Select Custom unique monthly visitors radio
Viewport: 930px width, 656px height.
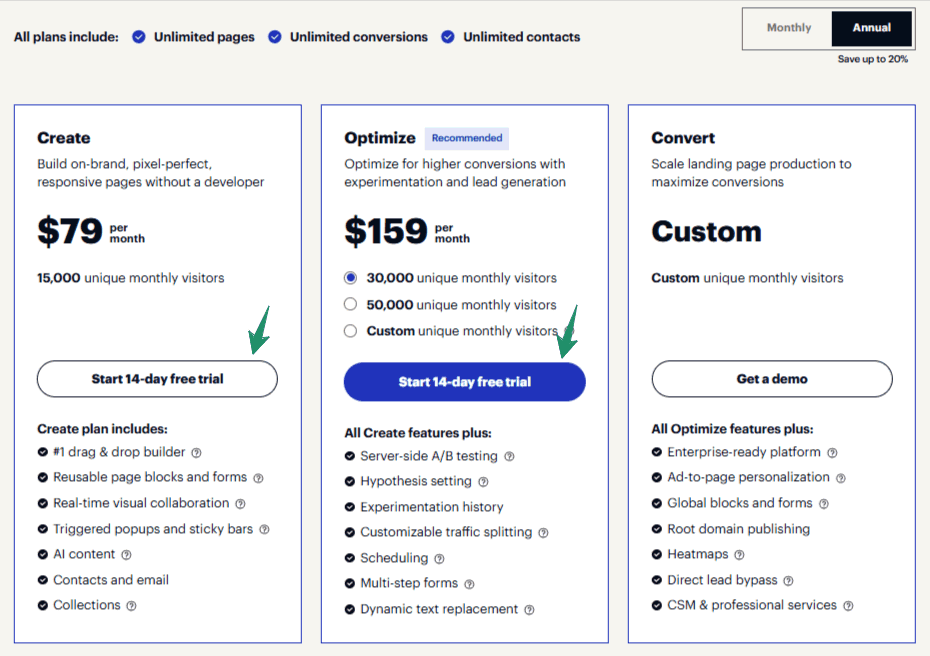350,331
